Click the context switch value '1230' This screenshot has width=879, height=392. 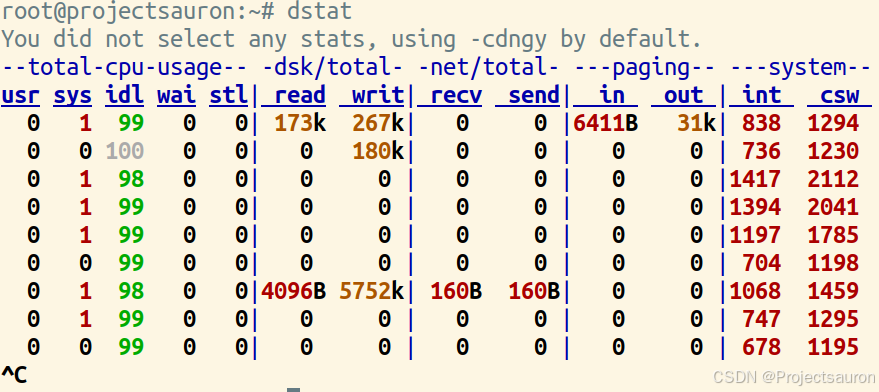point(833,151)
